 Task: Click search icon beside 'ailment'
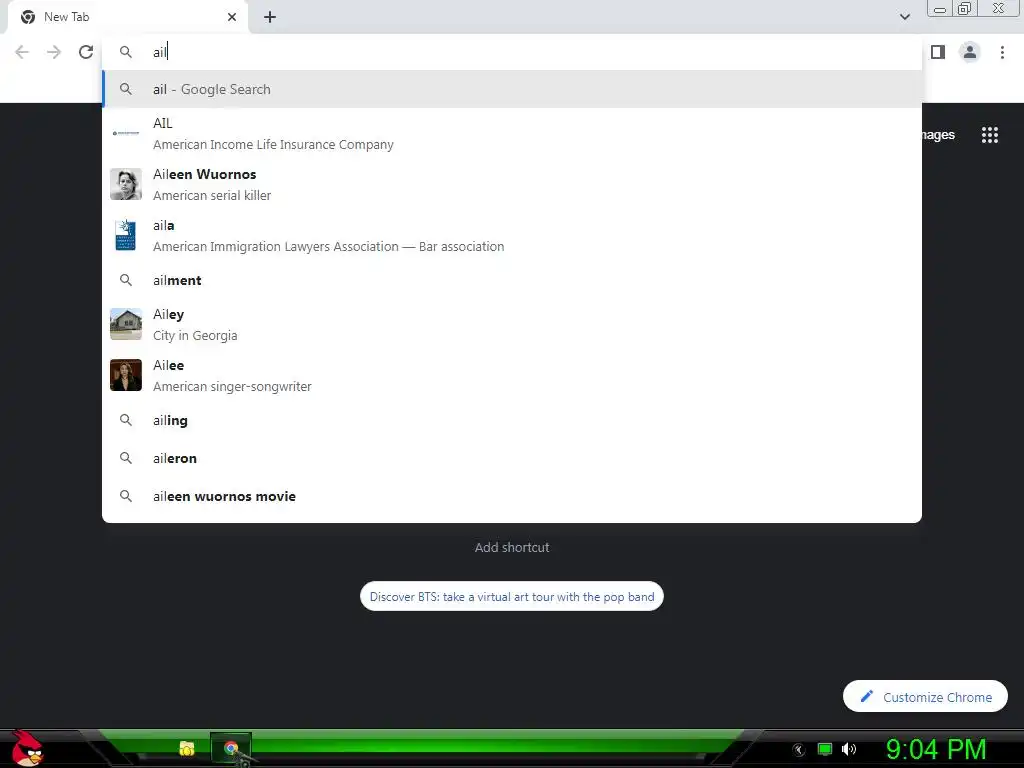point(126,280)
